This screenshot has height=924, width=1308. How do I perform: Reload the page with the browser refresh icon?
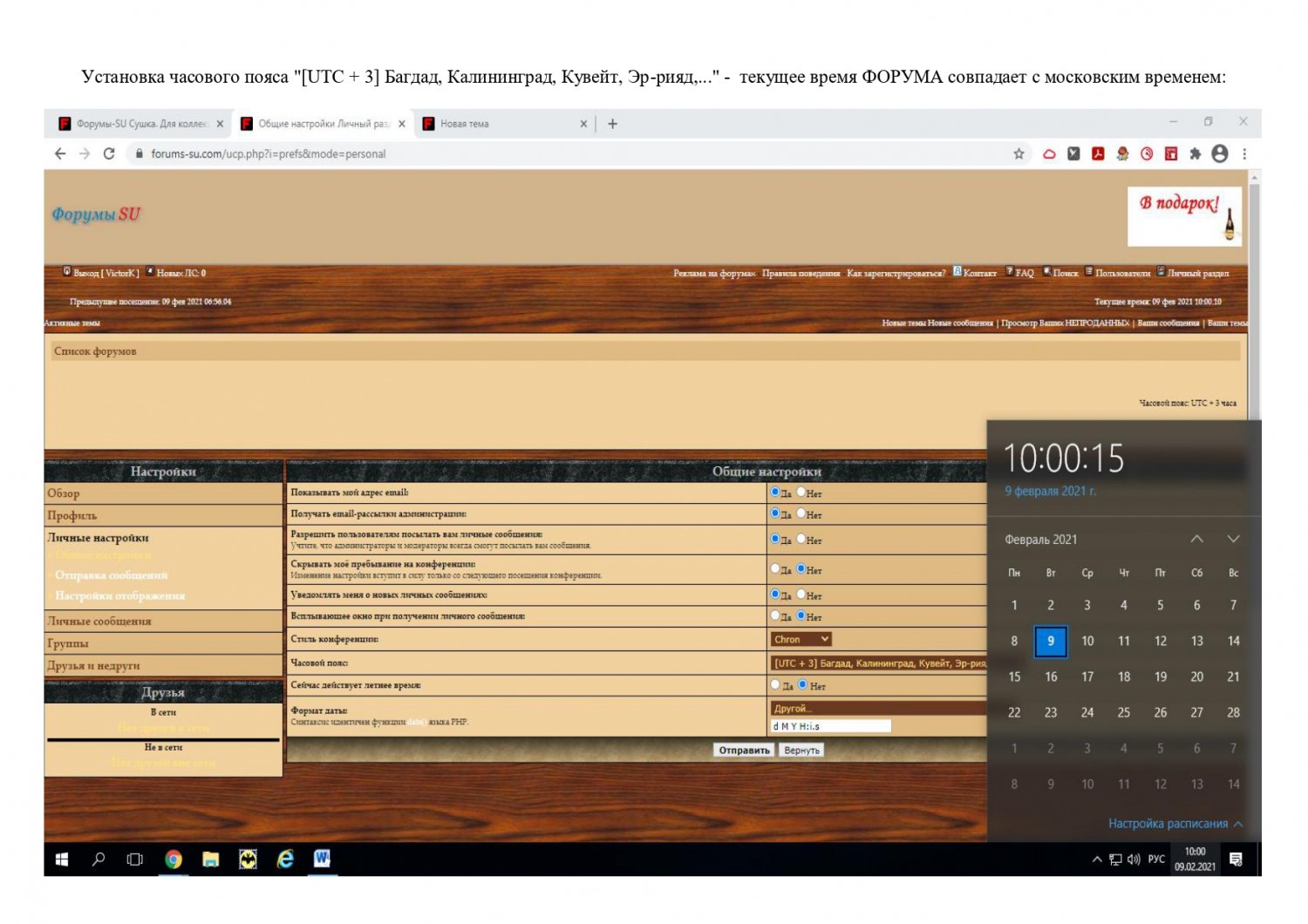(x=109, y=154)
